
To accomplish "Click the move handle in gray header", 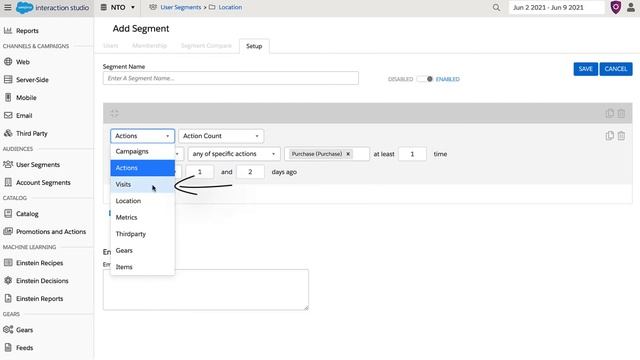I will pos(114,113).
